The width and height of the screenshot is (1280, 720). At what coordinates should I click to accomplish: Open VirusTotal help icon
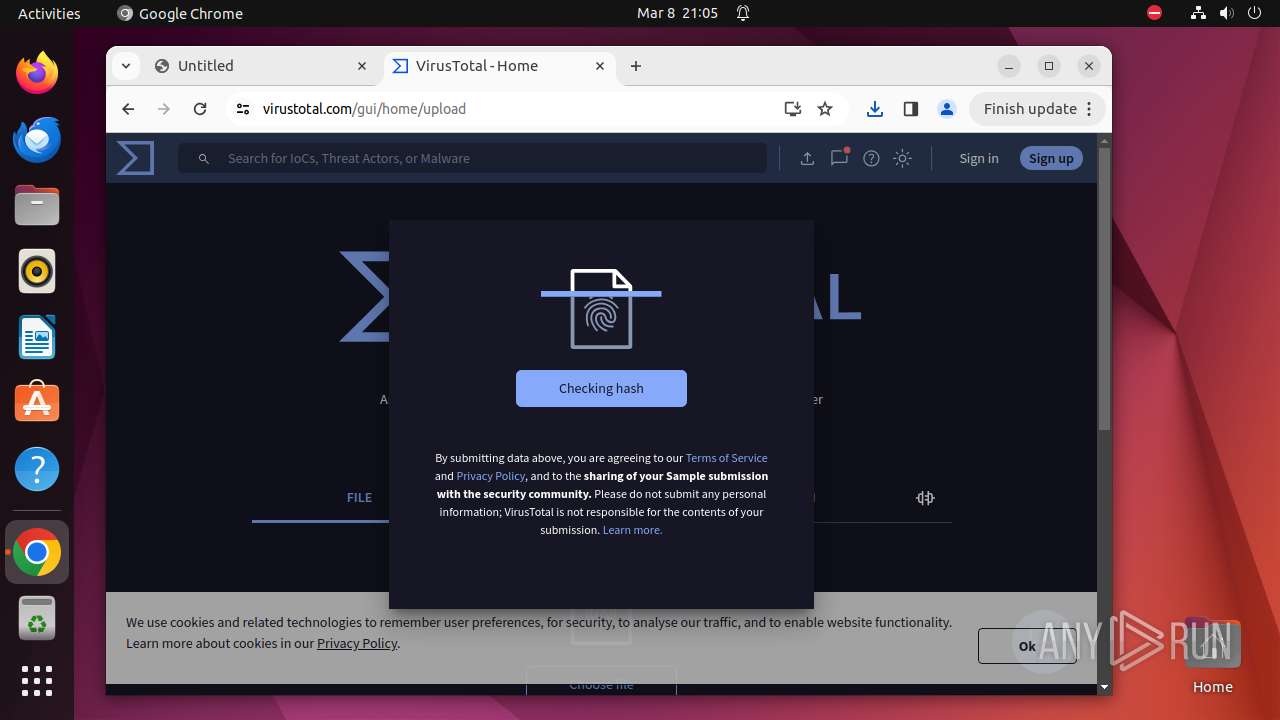[871, 158]
